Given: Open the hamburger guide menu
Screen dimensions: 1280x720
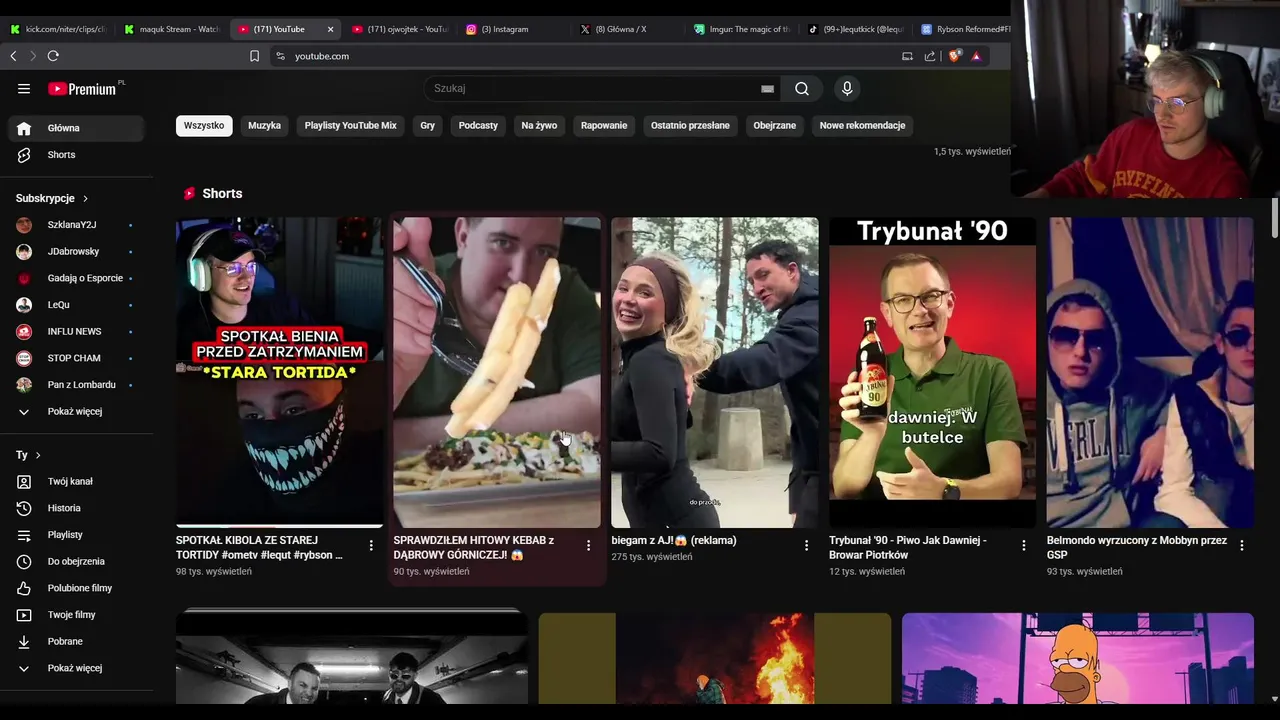Looking at the screenshot, I should [24, 89].
